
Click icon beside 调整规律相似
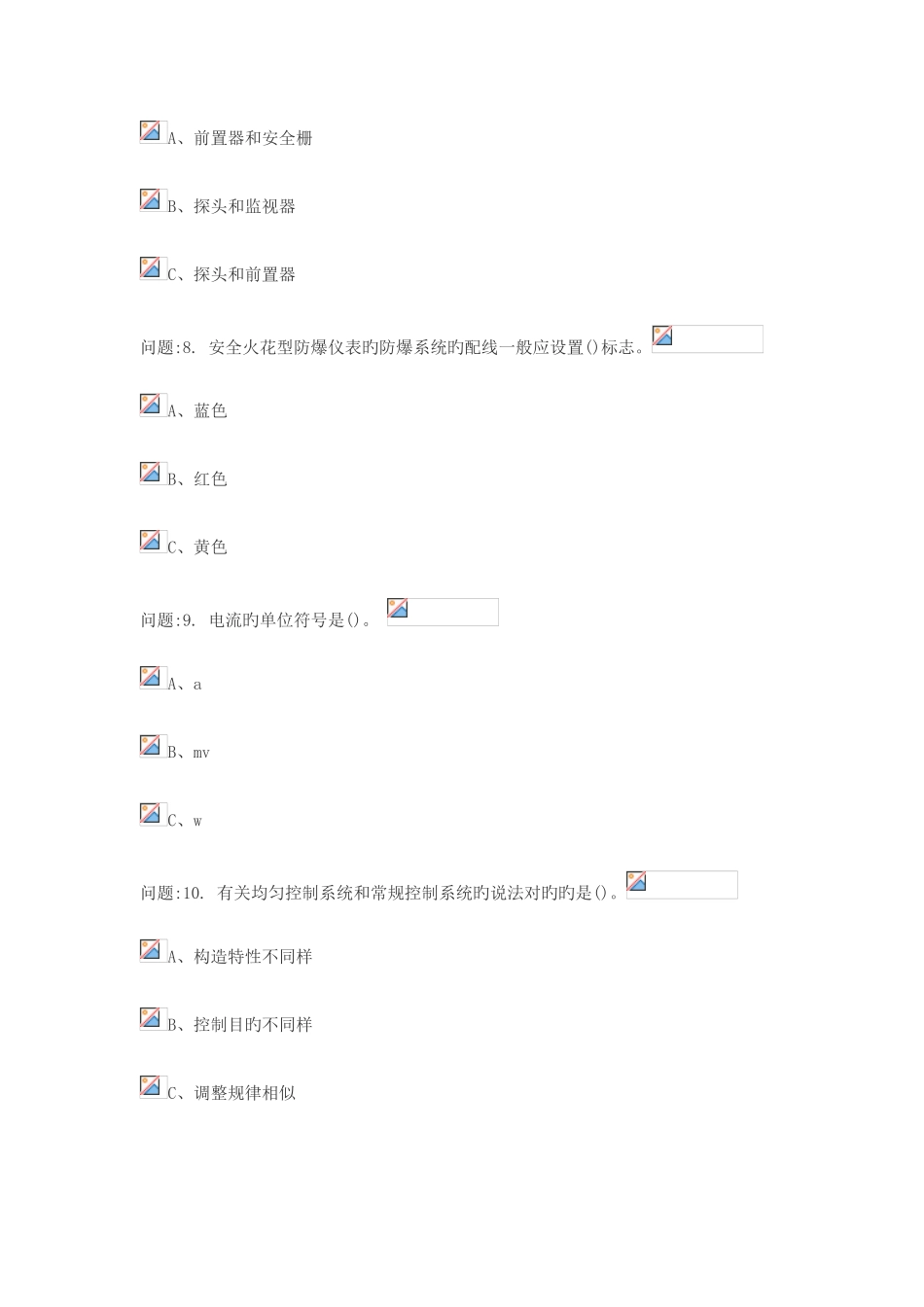pos(151,1086)
